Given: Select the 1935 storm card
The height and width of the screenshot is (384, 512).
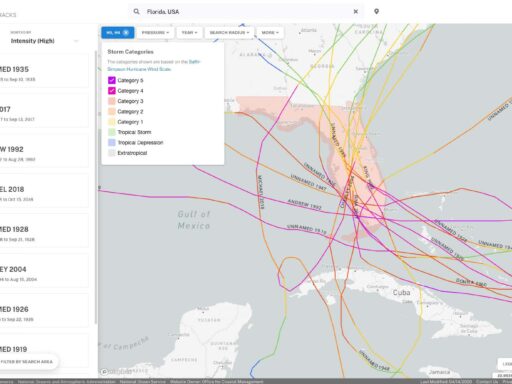Looking at the screenshot, I should pos(44,71).
